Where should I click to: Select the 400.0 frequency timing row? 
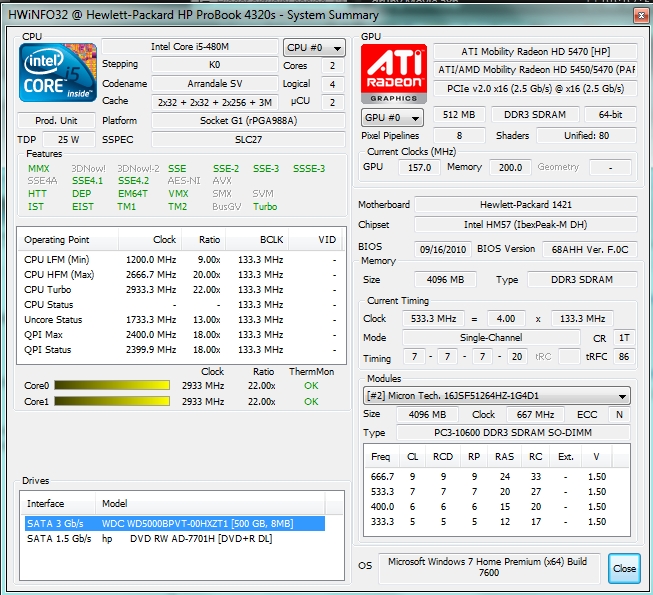coord(496,507)
